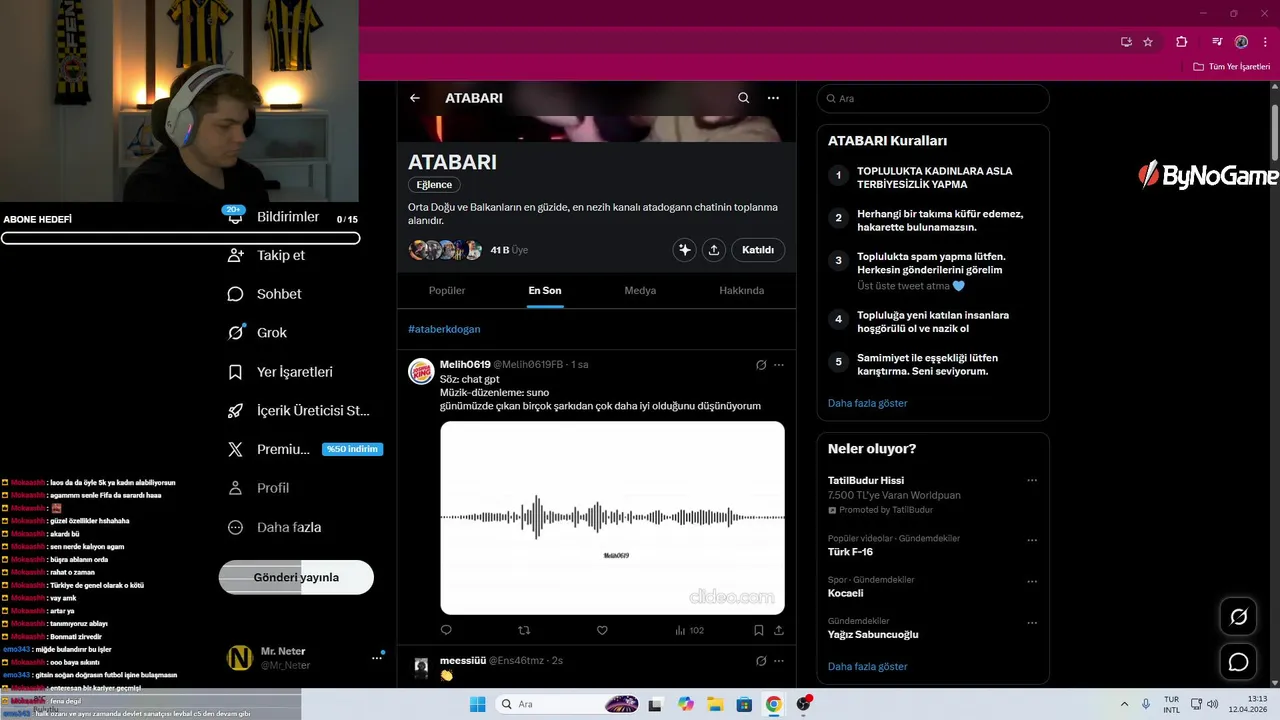Open meessiüü profile name
The height and width of the screenshot is (720, 1280).
point(463,660)
